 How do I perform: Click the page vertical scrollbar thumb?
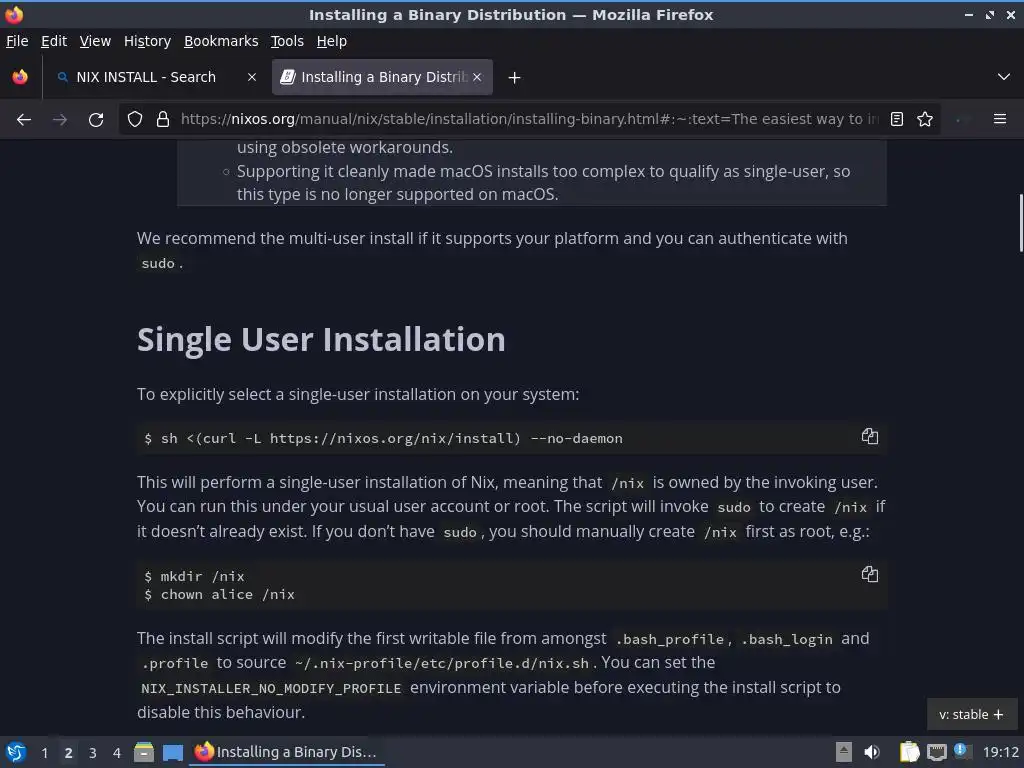[x=1020, y=223]
